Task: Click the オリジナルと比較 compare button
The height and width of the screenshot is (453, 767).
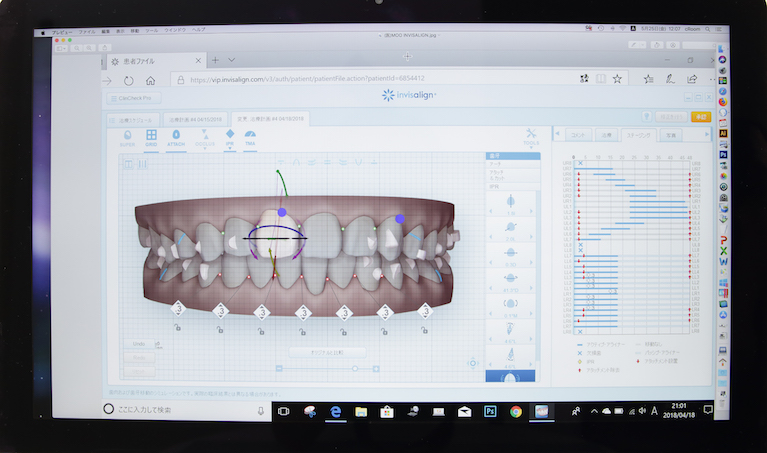Action: [x=327, y=352]
